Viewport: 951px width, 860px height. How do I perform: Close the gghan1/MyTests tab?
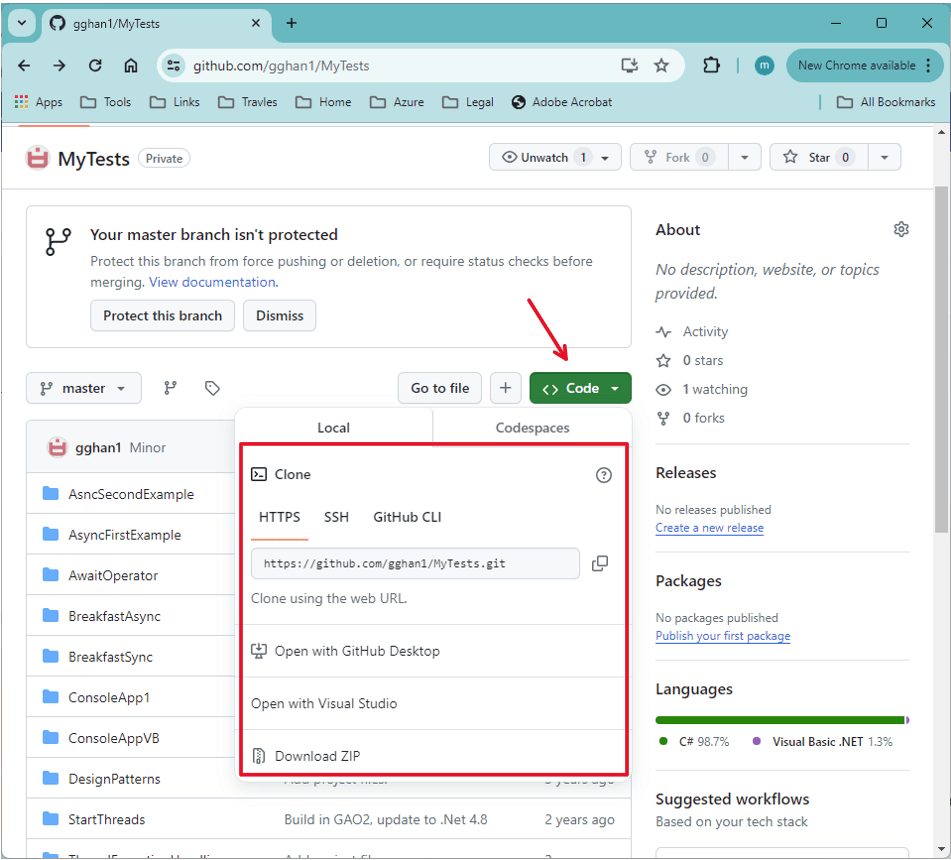[256, 23]
